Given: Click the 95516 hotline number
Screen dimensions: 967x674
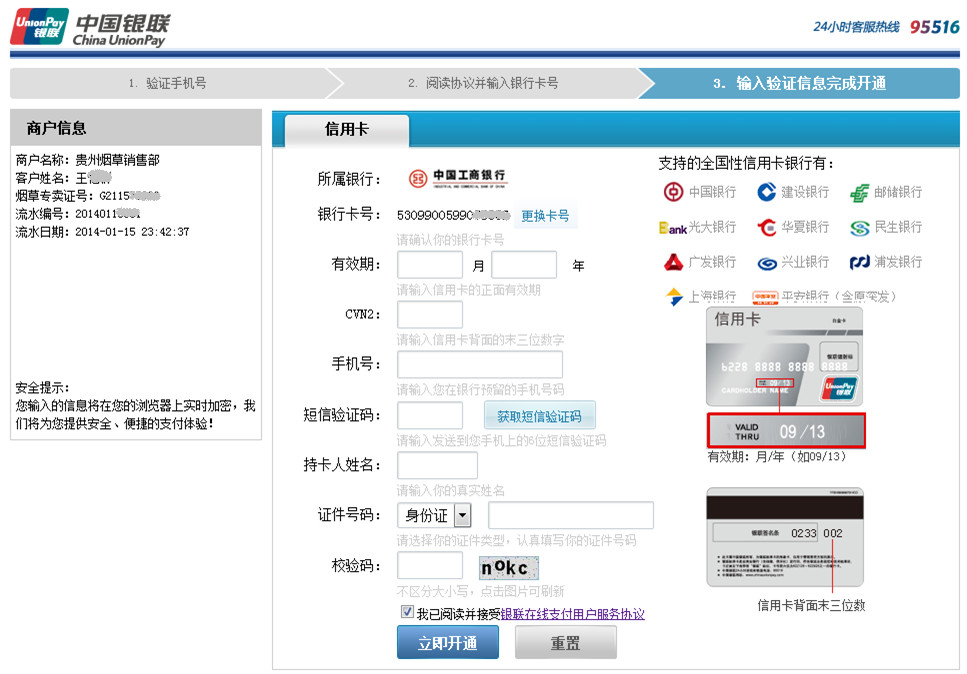Looking at the screenshot, I should [935, 27].
